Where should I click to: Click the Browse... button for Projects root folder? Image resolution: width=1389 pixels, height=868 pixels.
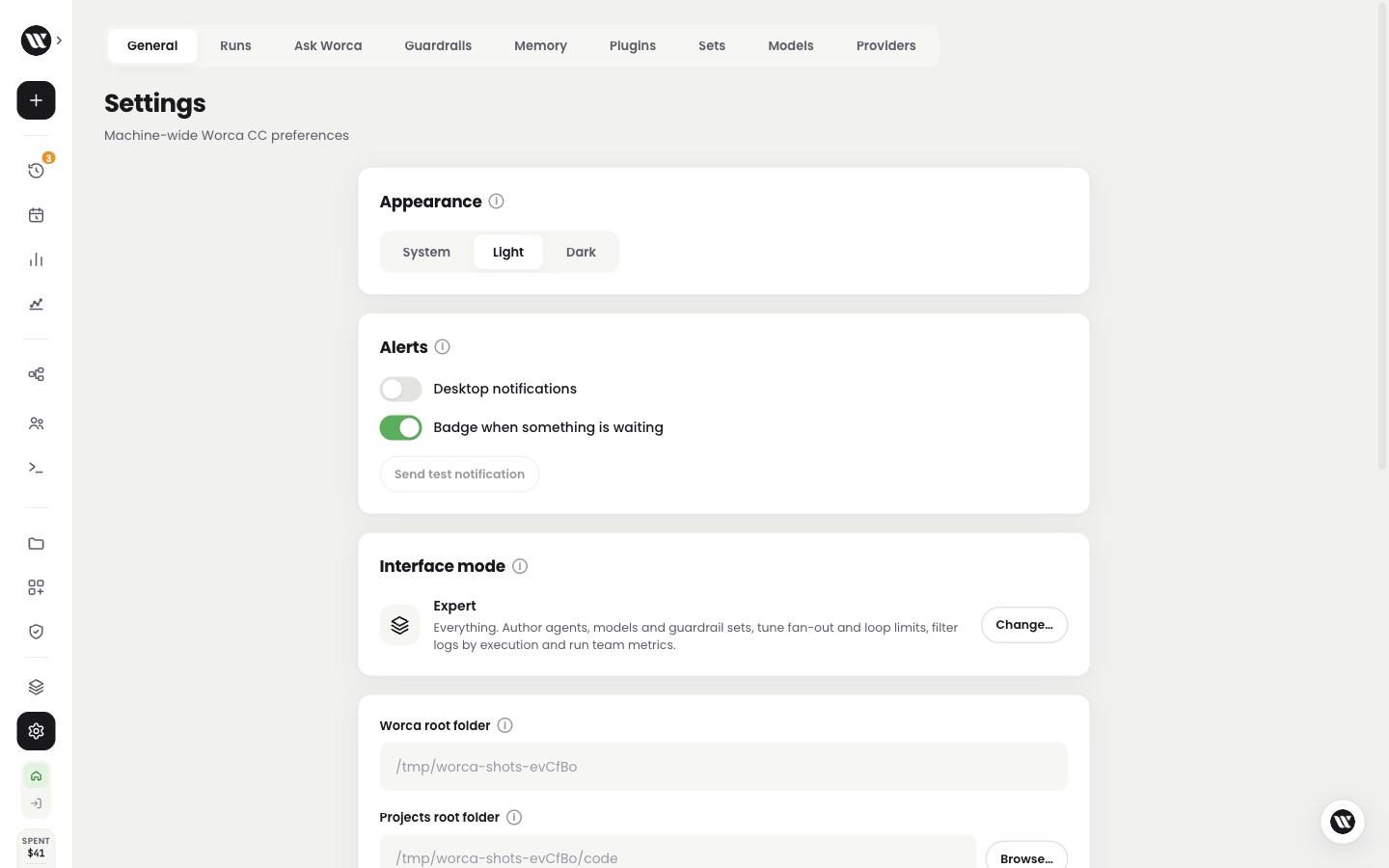tap(1026, 857)
